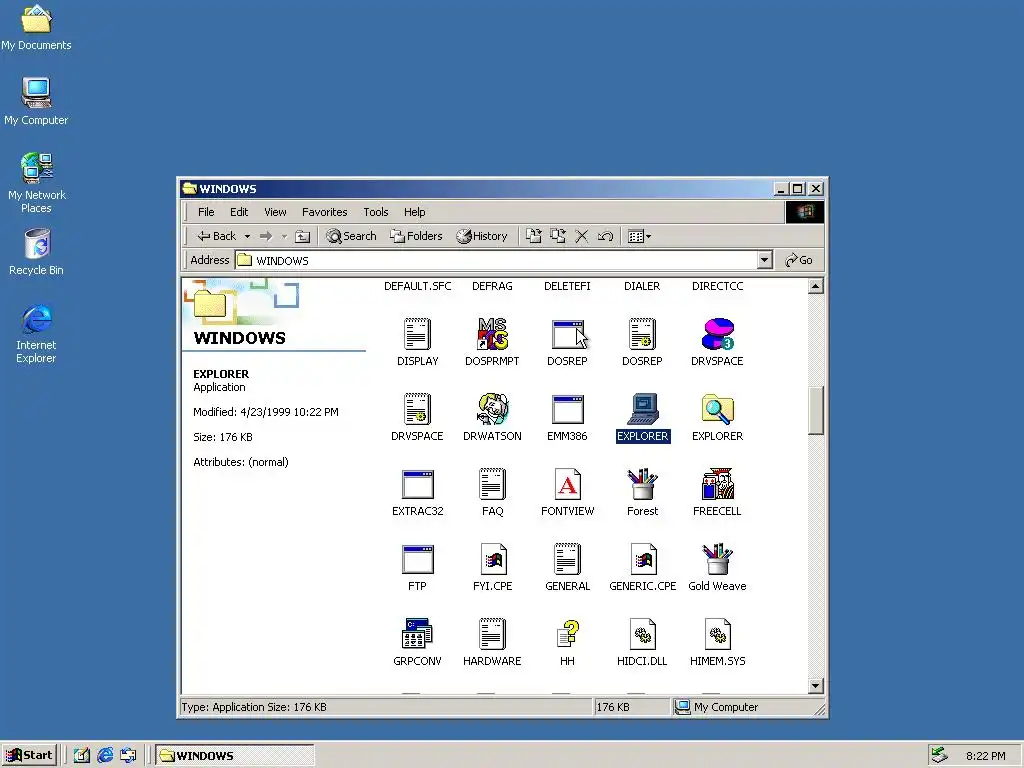The image size is (1024, 768).
Task: Open the File menu
Action: [x=206, y=212]
